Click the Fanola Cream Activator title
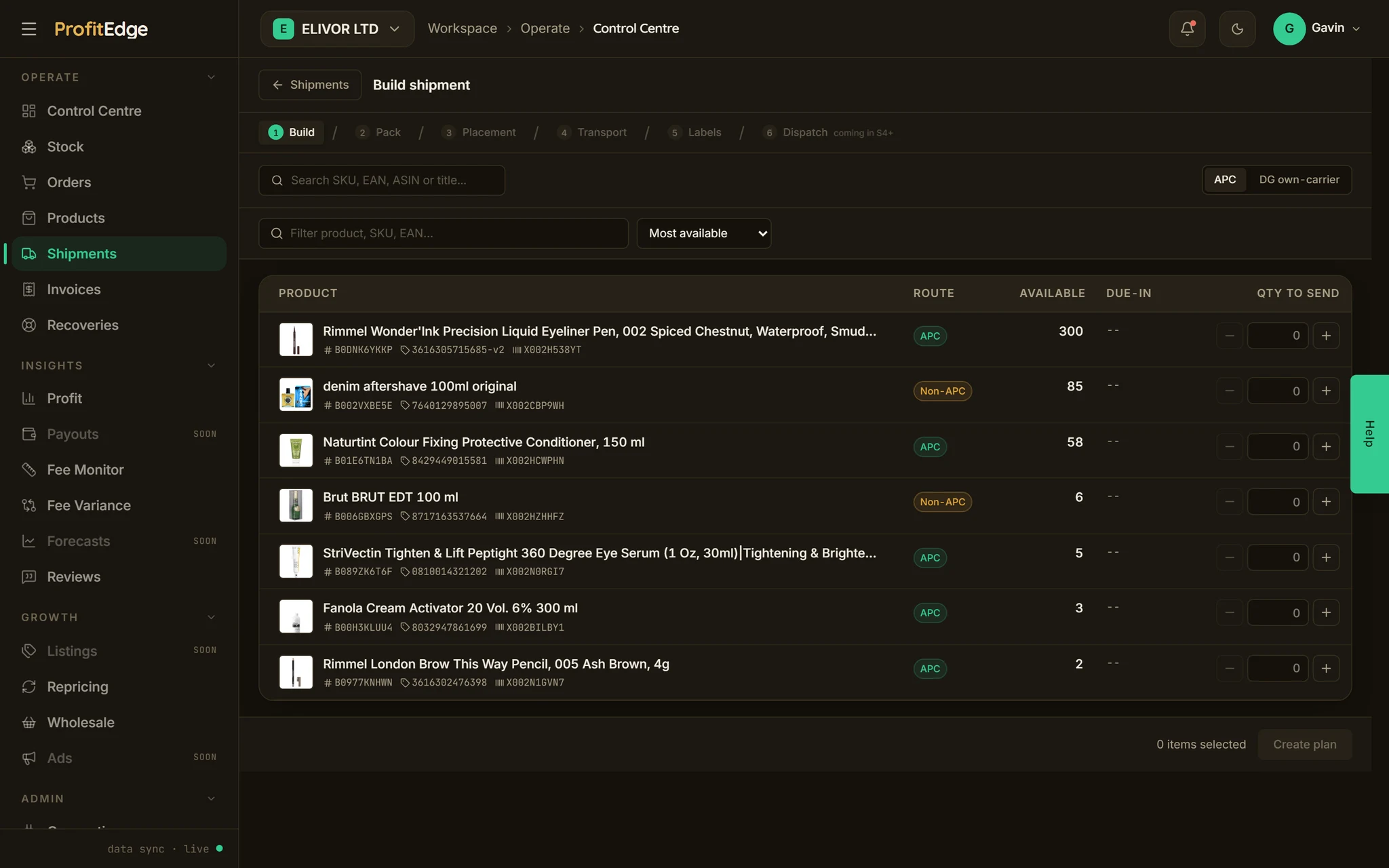The height and width of the screenshot is (868, 1389). point(450,608)
